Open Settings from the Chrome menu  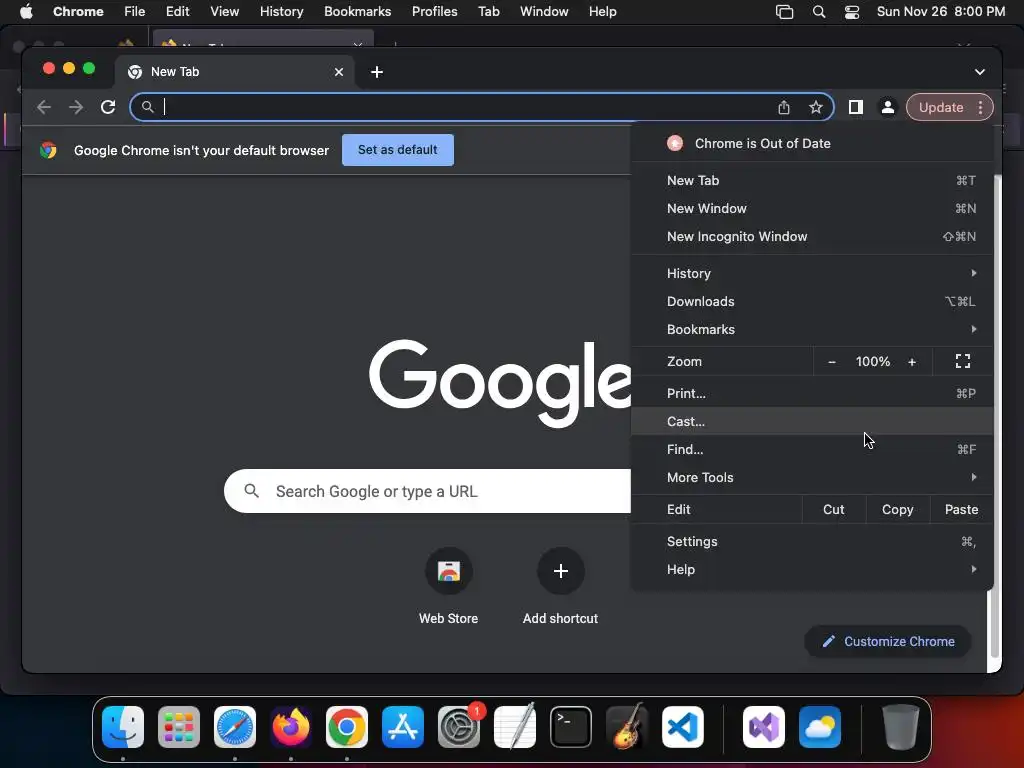click(x=812, y=541)
